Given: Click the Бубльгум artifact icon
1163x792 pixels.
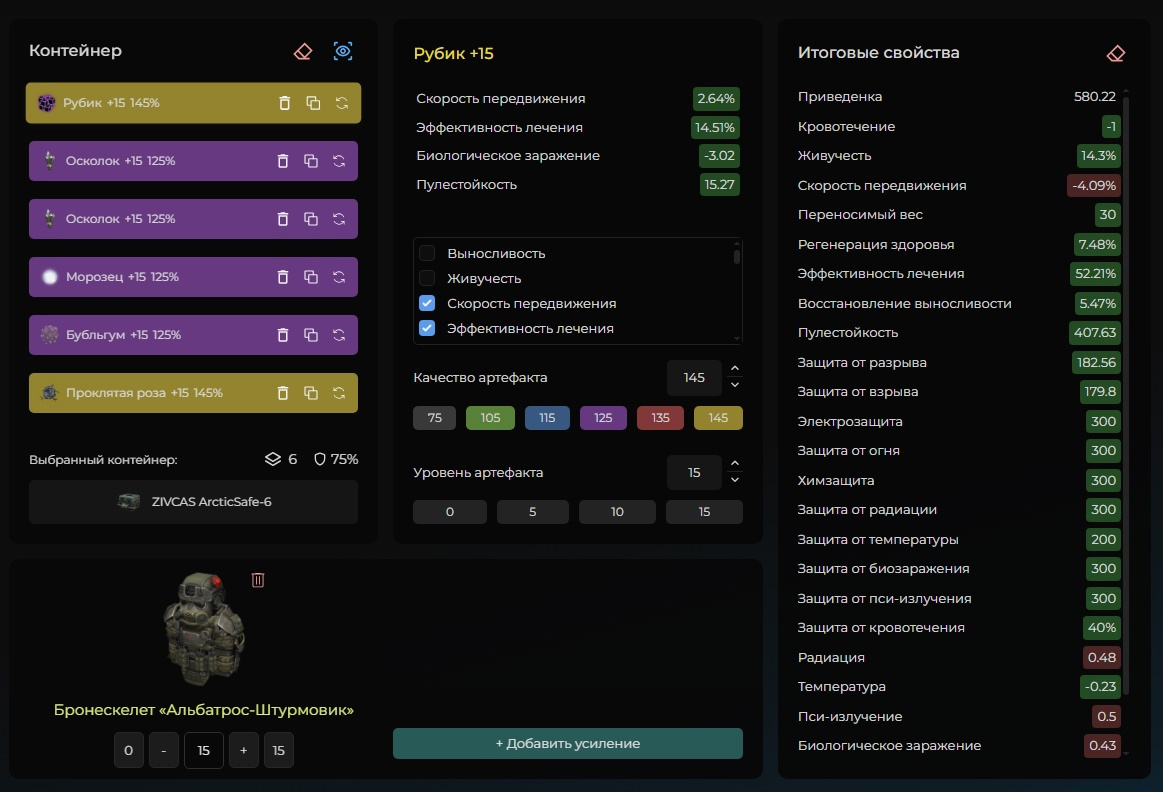Looking at the screenshot, I should click(x=50, y=334).
